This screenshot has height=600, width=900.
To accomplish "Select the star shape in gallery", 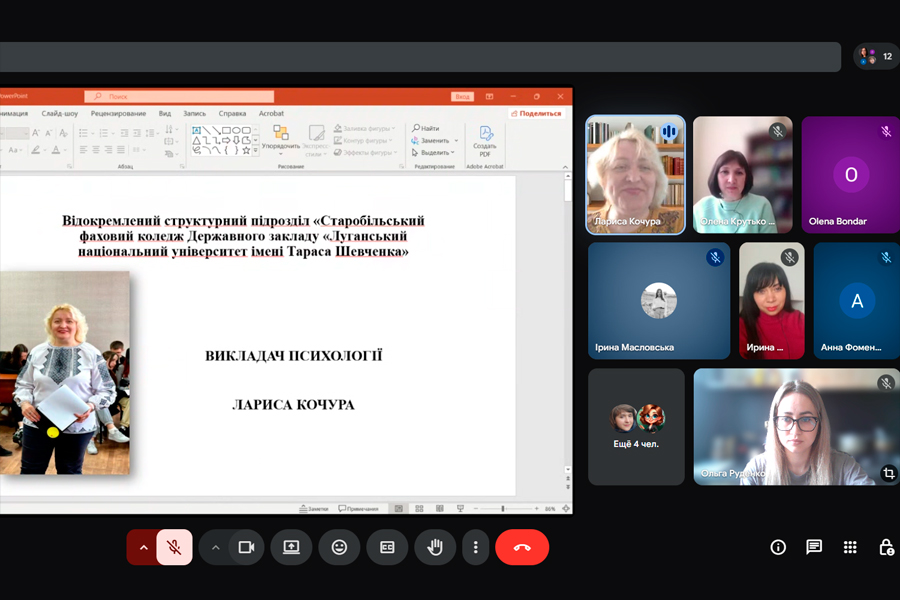I will point(246,150).
